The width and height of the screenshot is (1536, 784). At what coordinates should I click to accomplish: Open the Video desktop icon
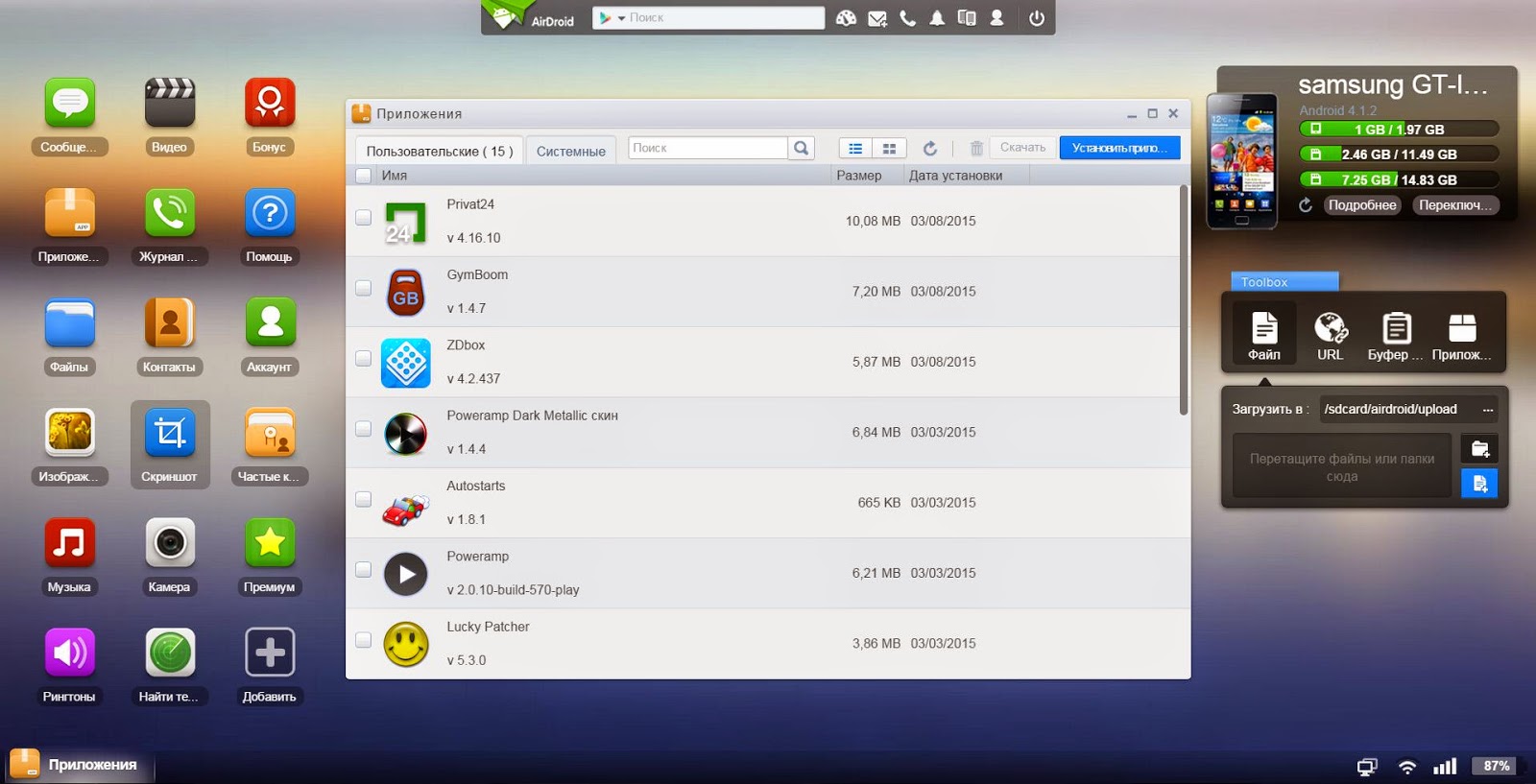click(169, 103)
